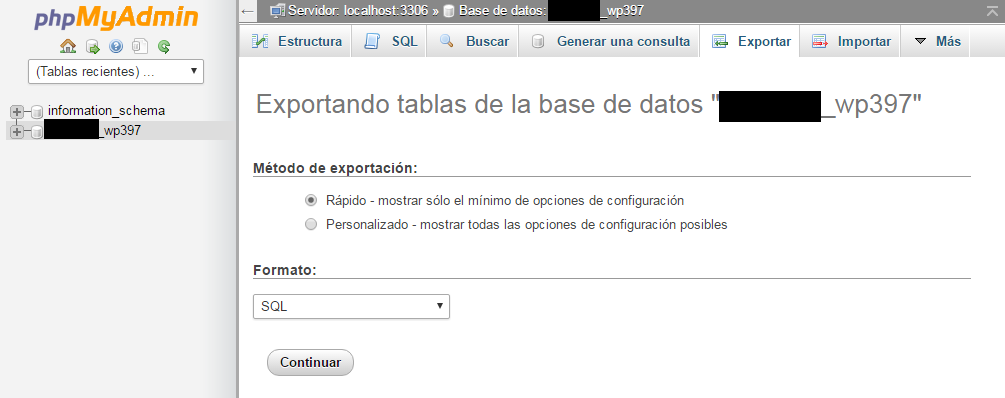Reload navigation with green refresh icon
Screen dimensions: 1005x398
164,46
